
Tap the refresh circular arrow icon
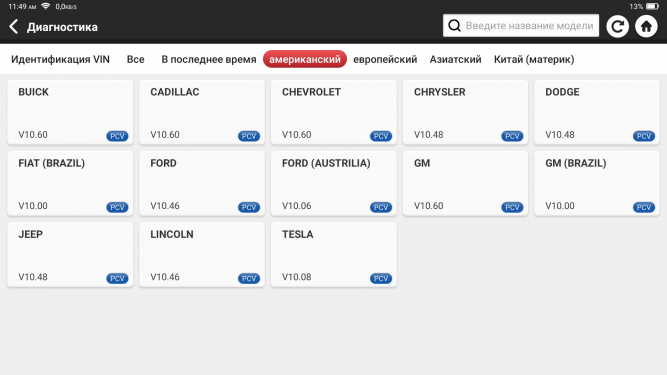tap(617, 26)
